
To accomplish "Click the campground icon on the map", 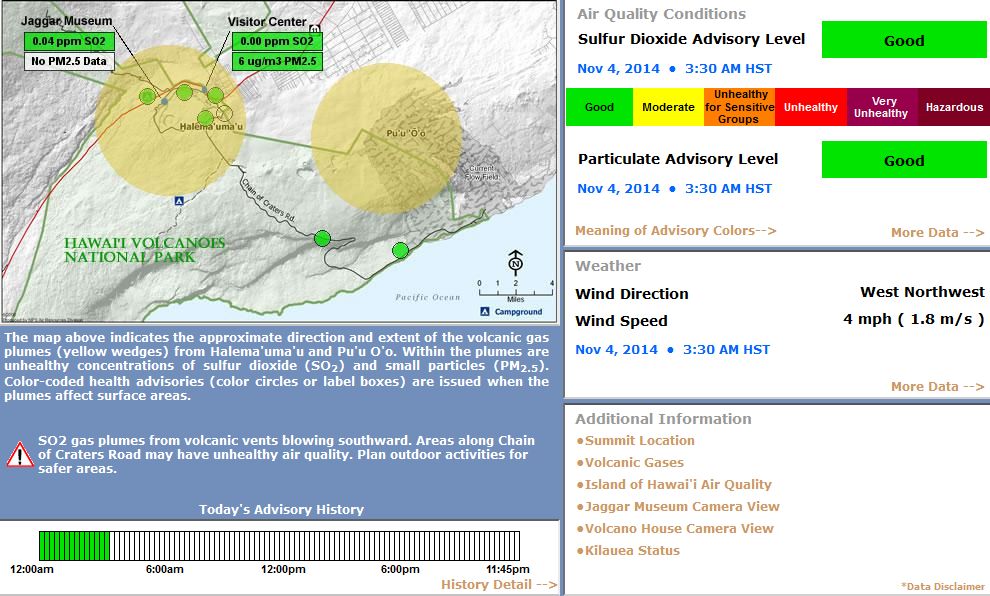I will pos(179,201).
